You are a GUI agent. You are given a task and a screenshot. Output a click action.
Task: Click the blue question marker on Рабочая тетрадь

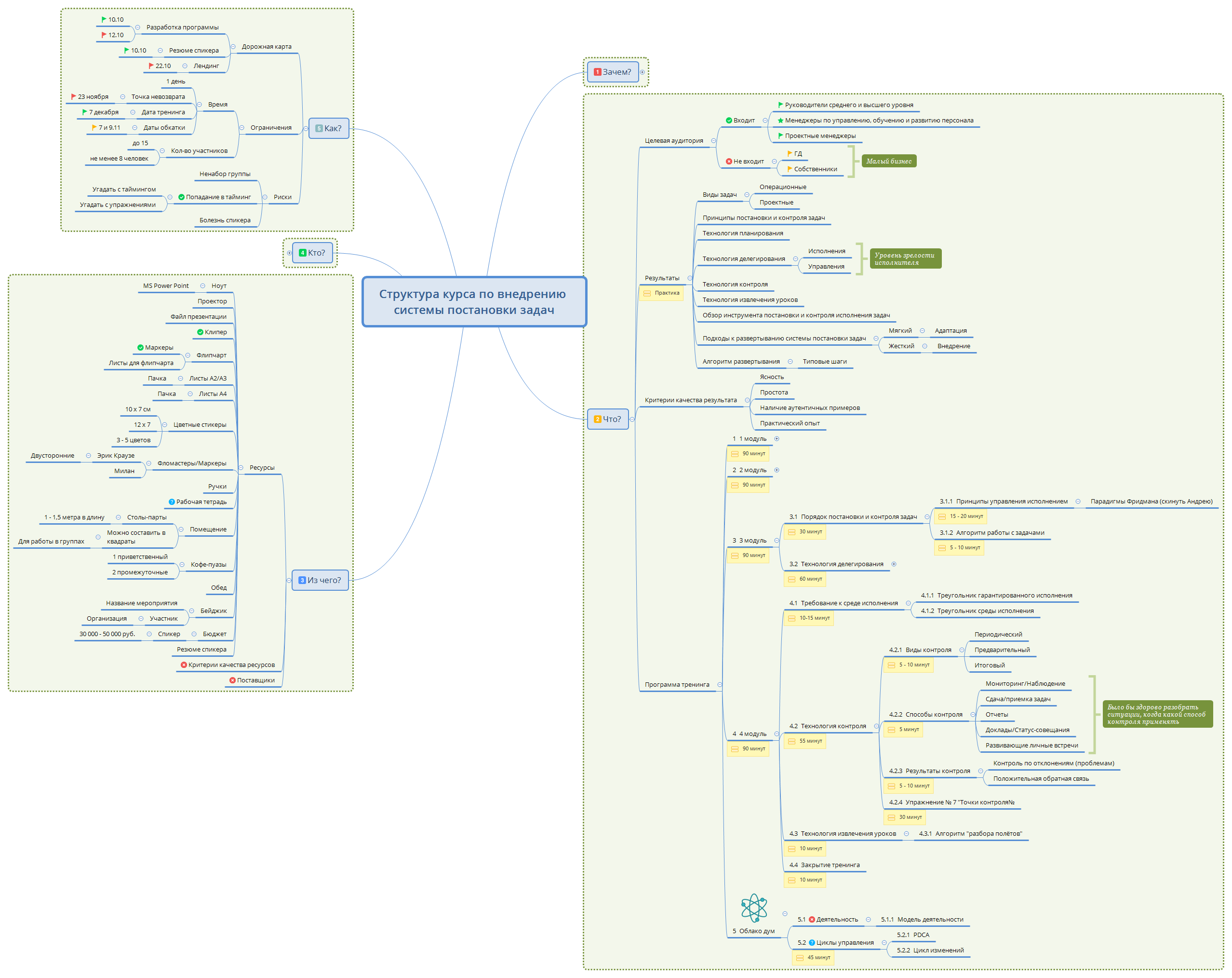pos(172,502)
